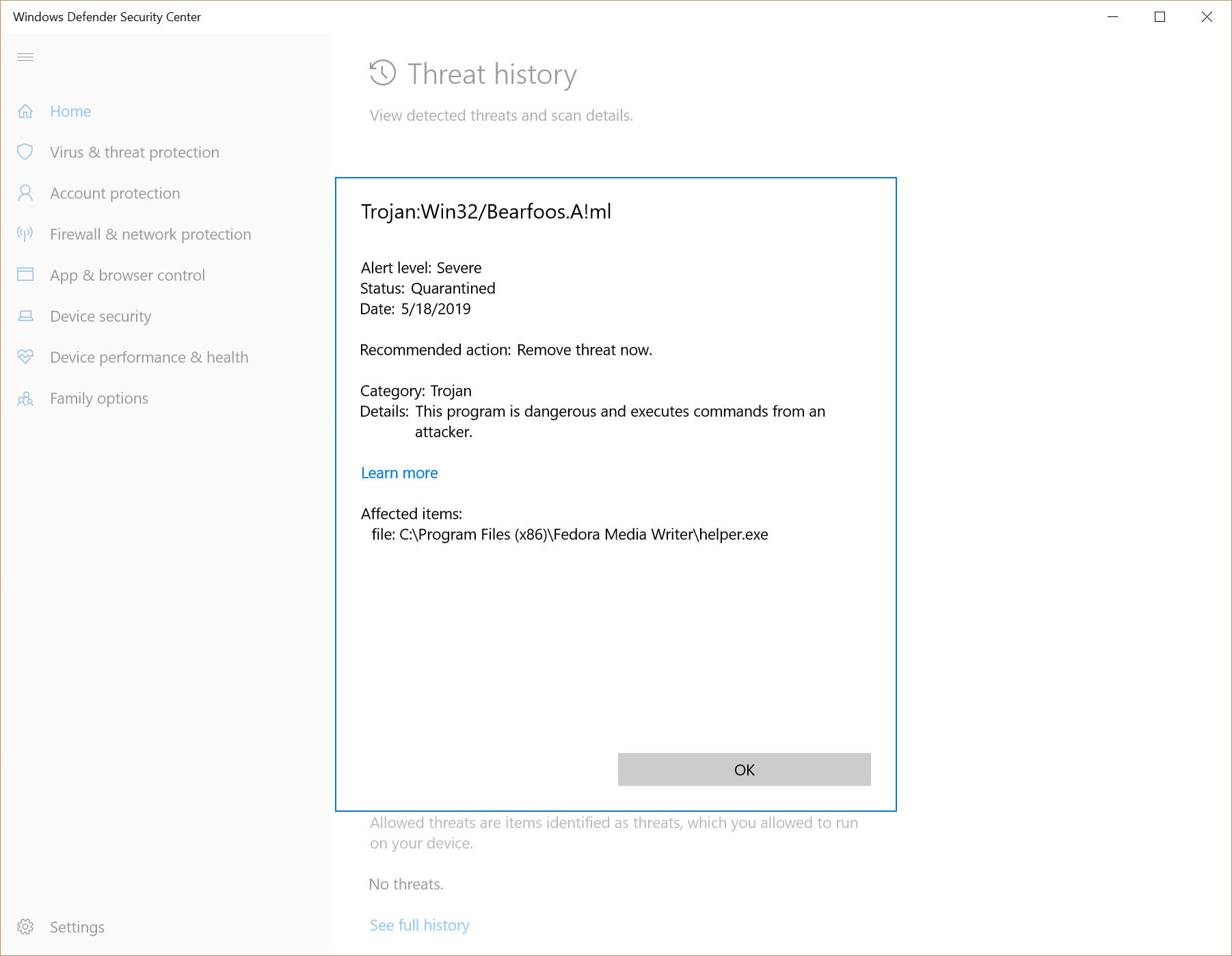
Task: Select the Virus & threat protection shield icon
Action: (25, 152)
